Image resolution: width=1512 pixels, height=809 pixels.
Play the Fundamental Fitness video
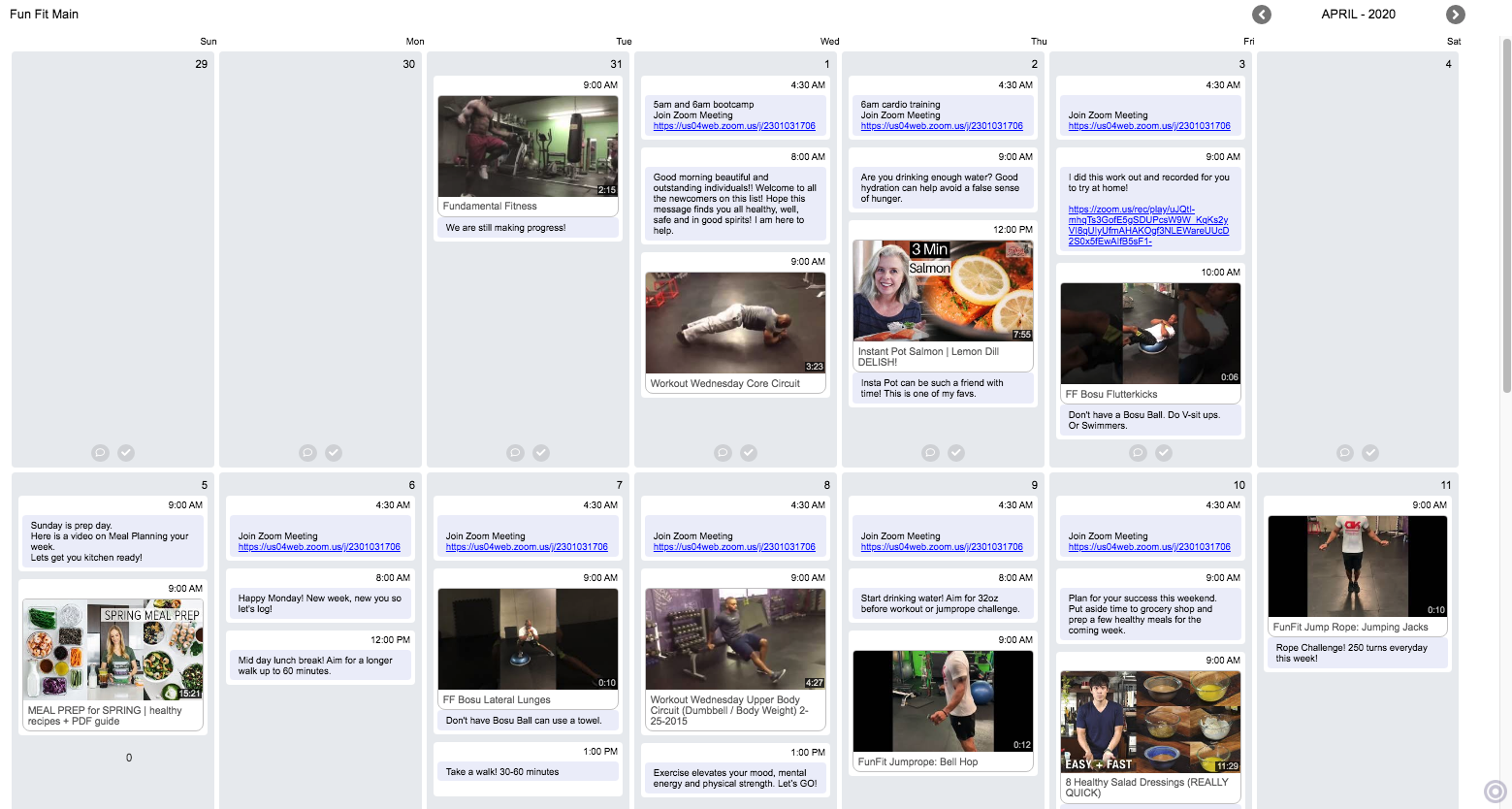point(528,146)
